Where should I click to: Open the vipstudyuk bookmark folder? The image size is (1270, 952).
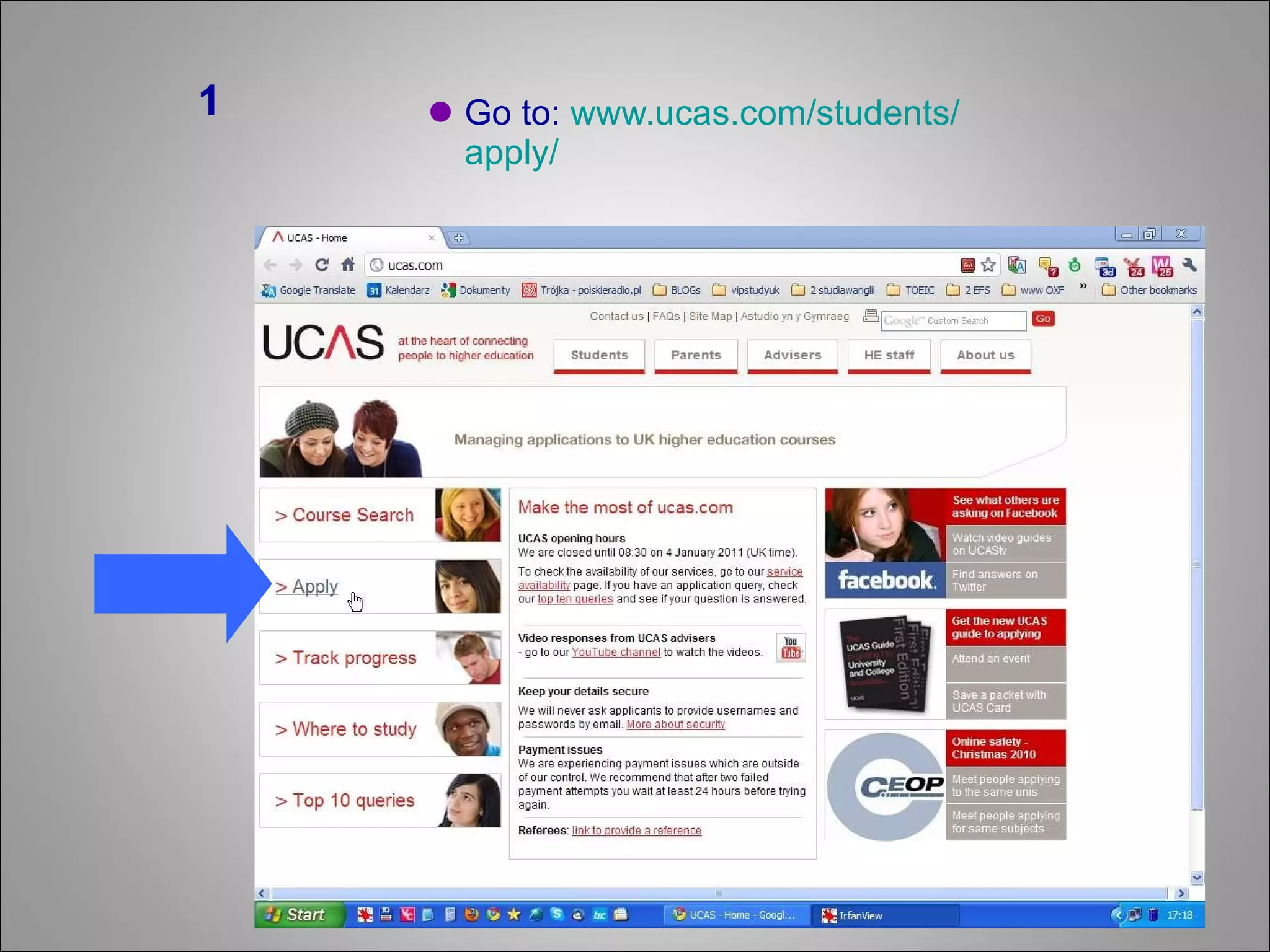745,290
